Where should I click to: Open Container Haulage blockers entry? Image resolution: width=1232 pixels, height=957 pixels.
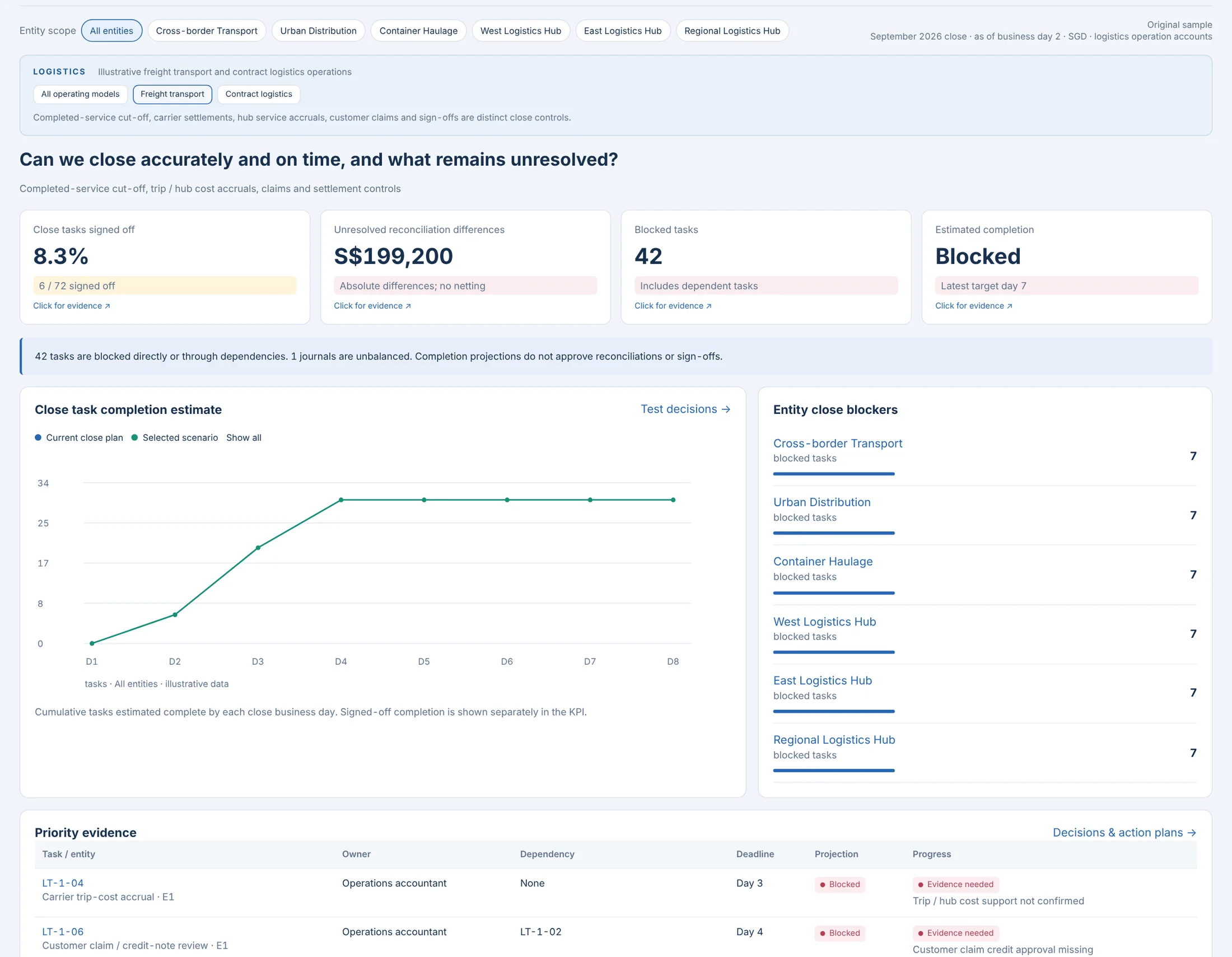[823, 561]
